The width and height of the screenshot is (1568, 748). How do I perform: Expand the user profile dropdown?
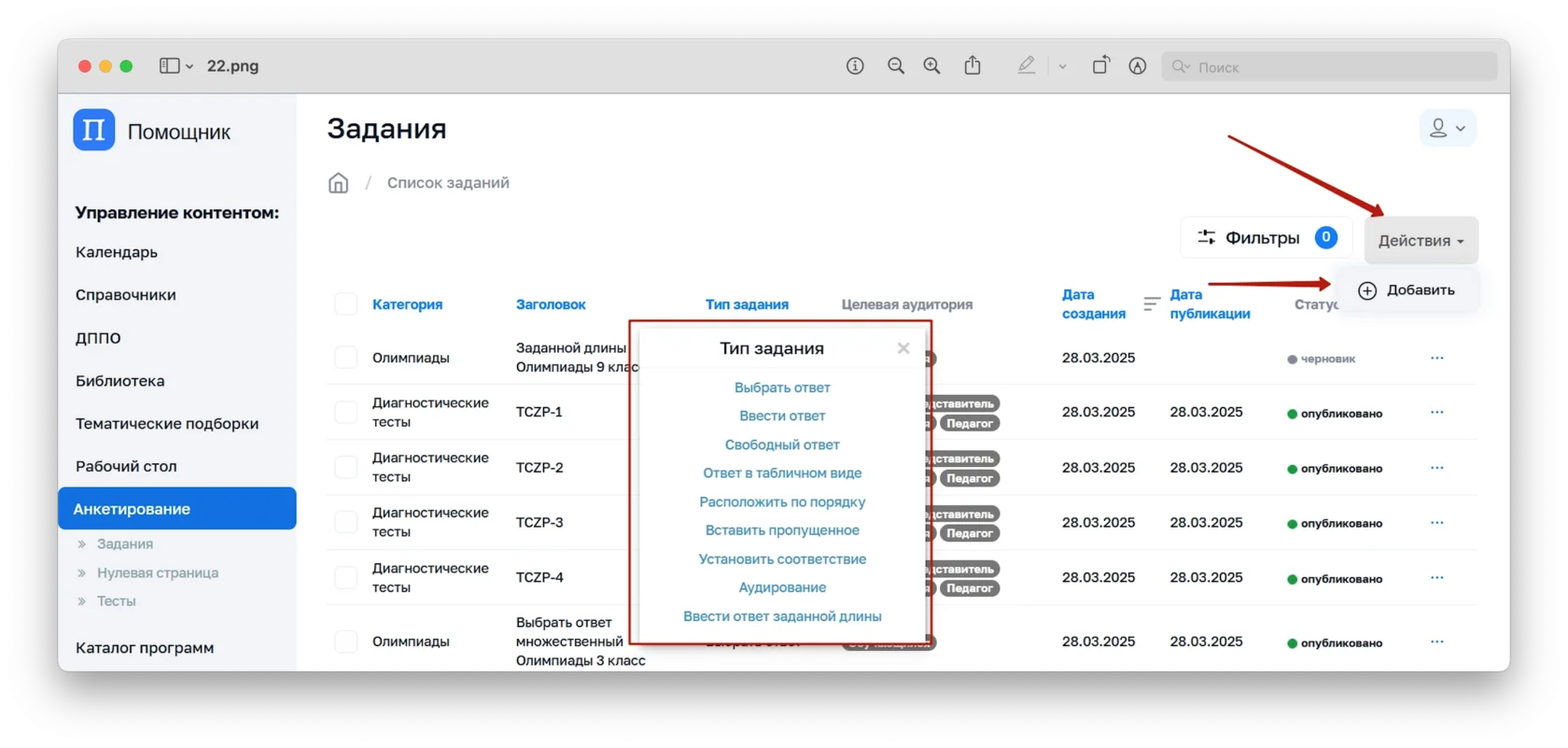(1447, 128)
